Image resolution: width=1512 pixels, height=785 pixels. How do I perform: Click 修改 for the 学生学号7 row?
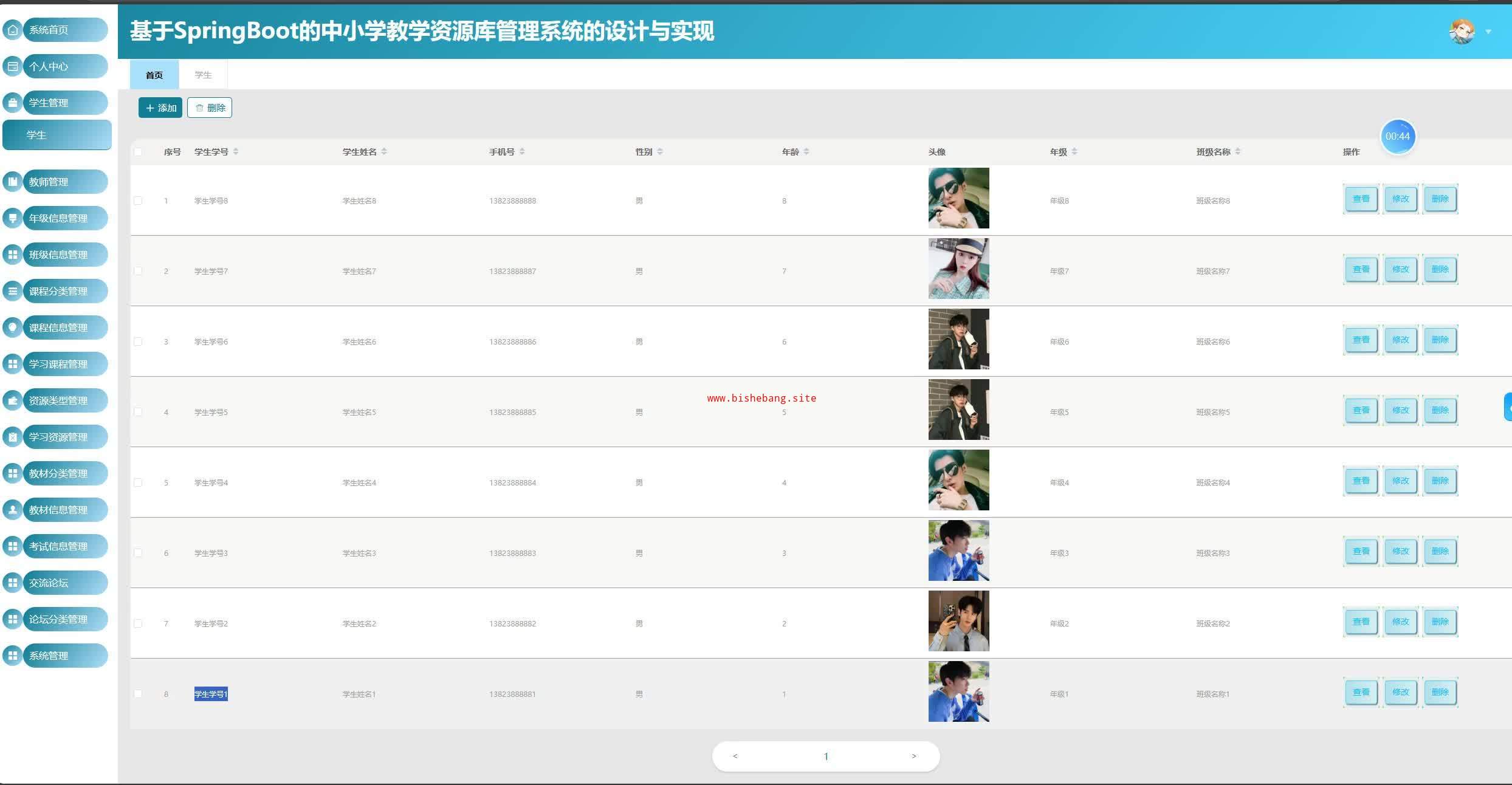[1400, 269]
